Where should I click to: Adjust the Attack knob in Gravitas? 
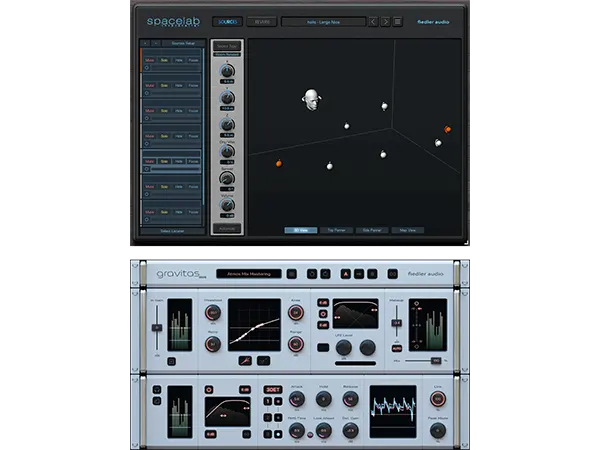pos(297,399)
